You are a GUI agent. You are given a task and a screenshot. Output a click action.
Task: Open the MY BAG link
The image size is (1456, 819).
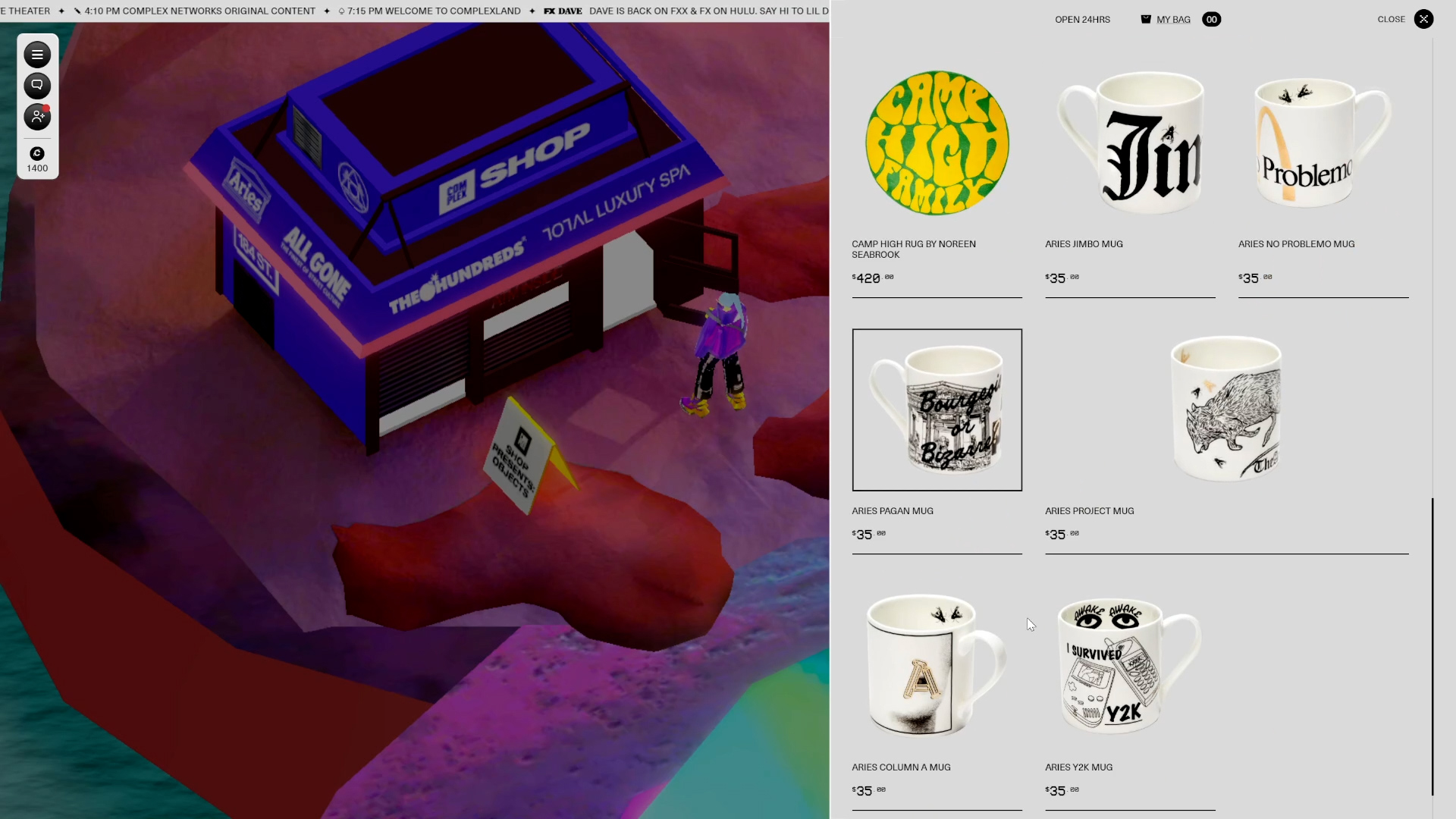(1174, 19)
